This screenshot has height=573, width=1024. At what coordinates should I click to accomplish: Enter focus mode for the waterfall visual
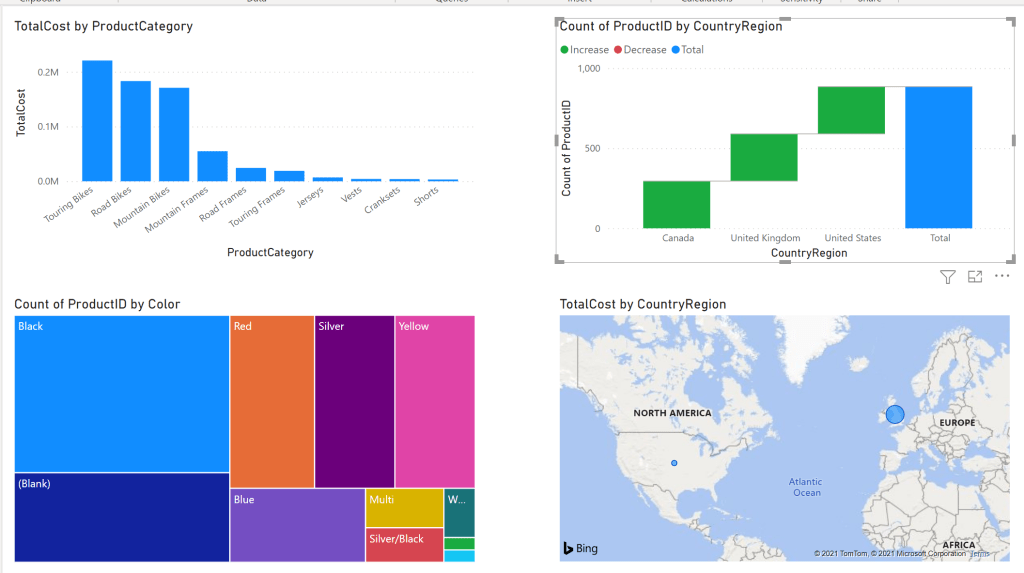pos(975,277)
